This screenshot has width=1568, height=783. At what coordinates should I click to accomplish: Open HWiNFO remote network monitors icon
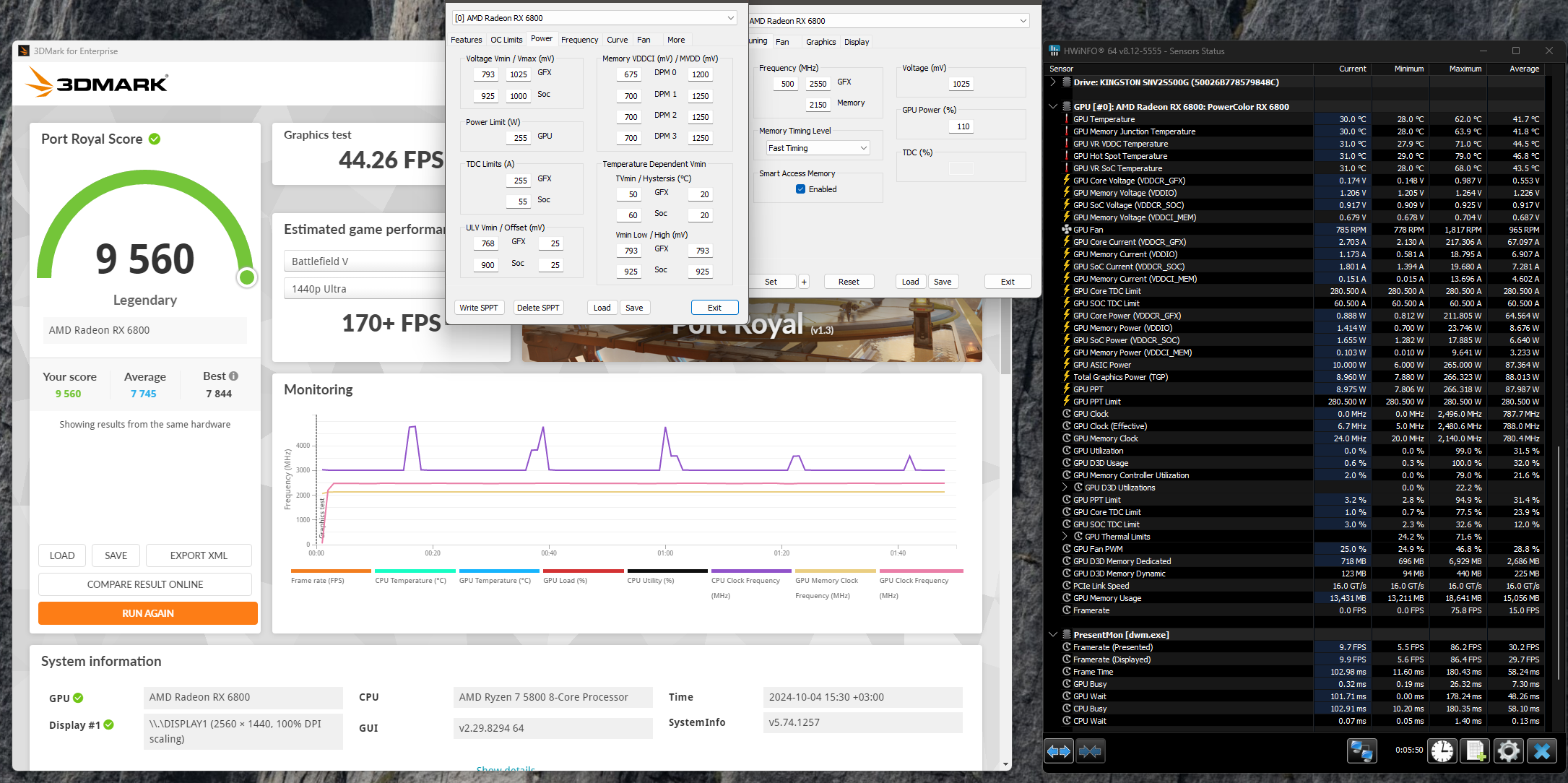point(1361,751)
